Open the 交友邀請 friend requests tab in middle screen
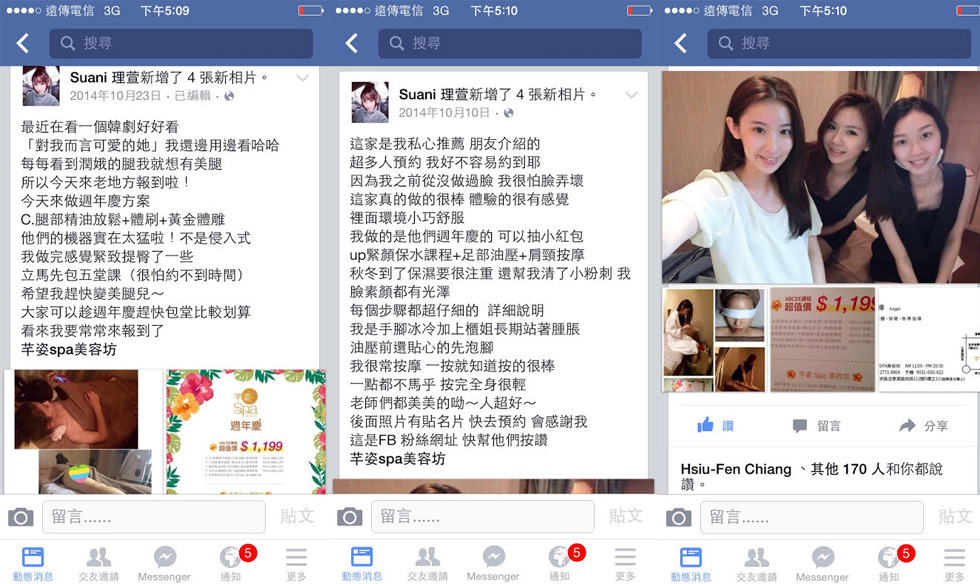 (428, 563)
